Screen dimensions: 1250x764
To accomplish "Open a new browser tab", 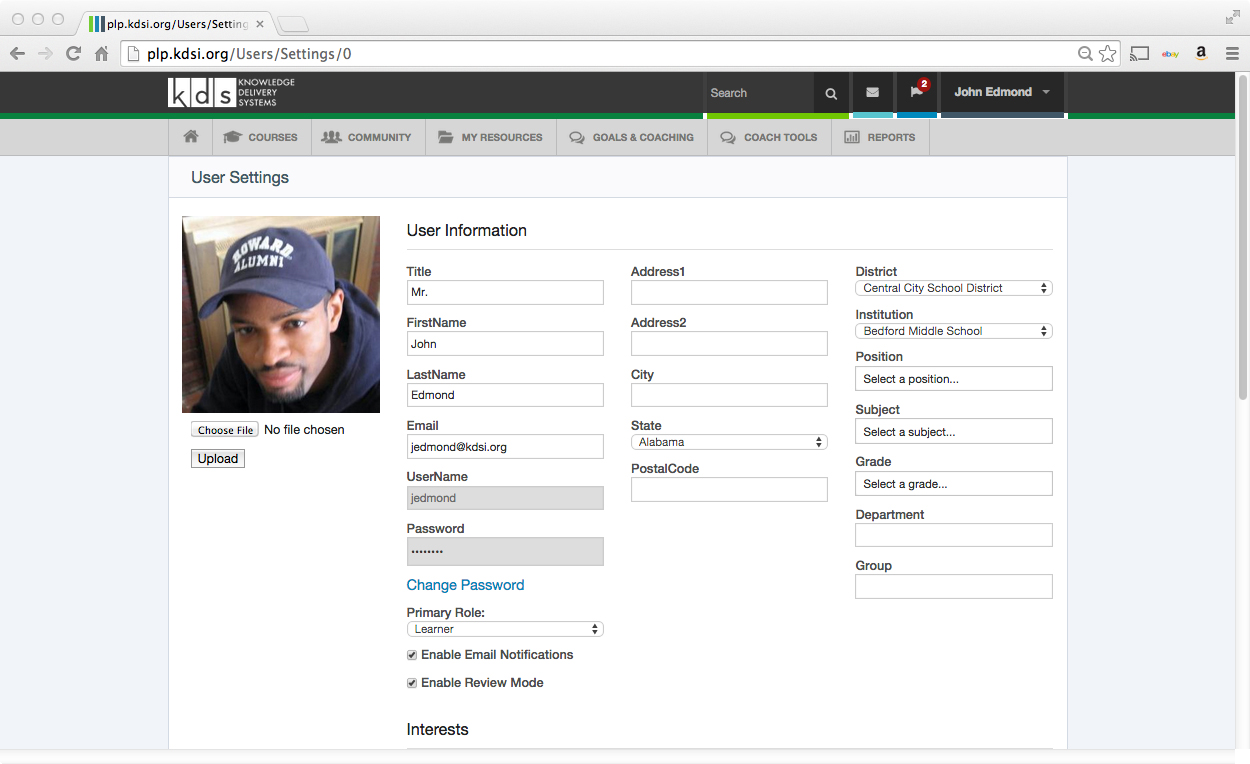I will point(292,24).
